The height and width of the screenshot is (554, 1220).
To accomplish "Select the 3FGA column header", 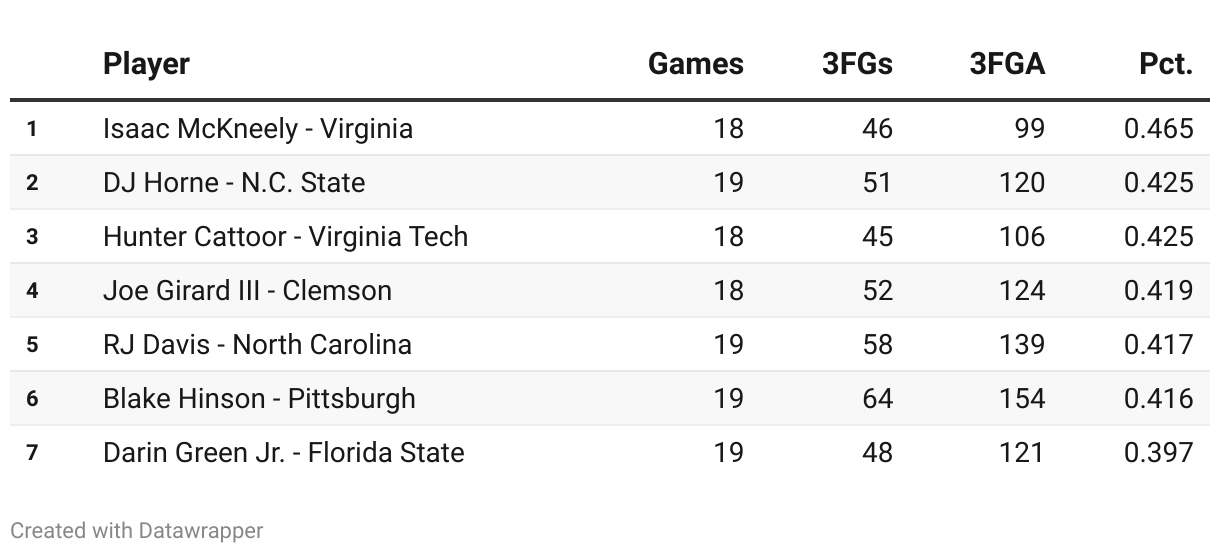I will coord(1007,64).
